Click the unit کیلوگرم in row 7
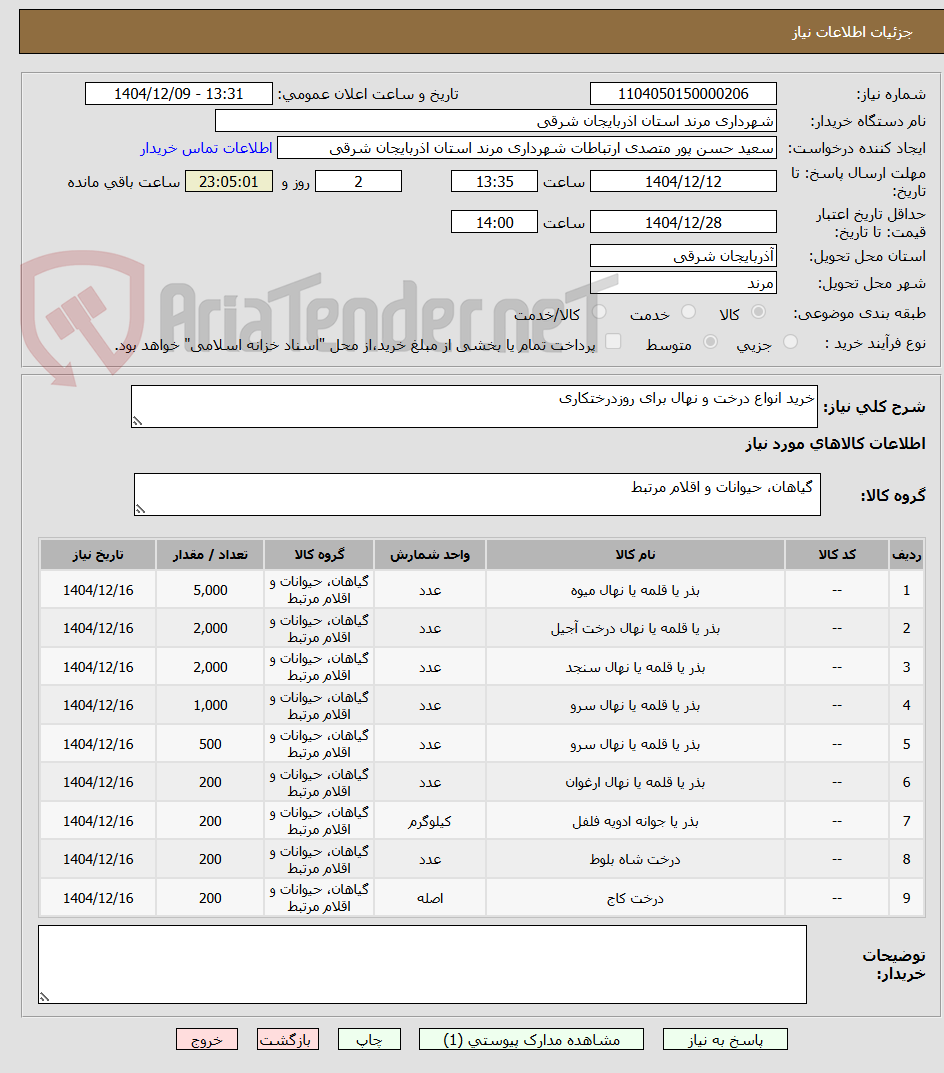This screenshot has height=1073, width=944. [x=430, y=821]
